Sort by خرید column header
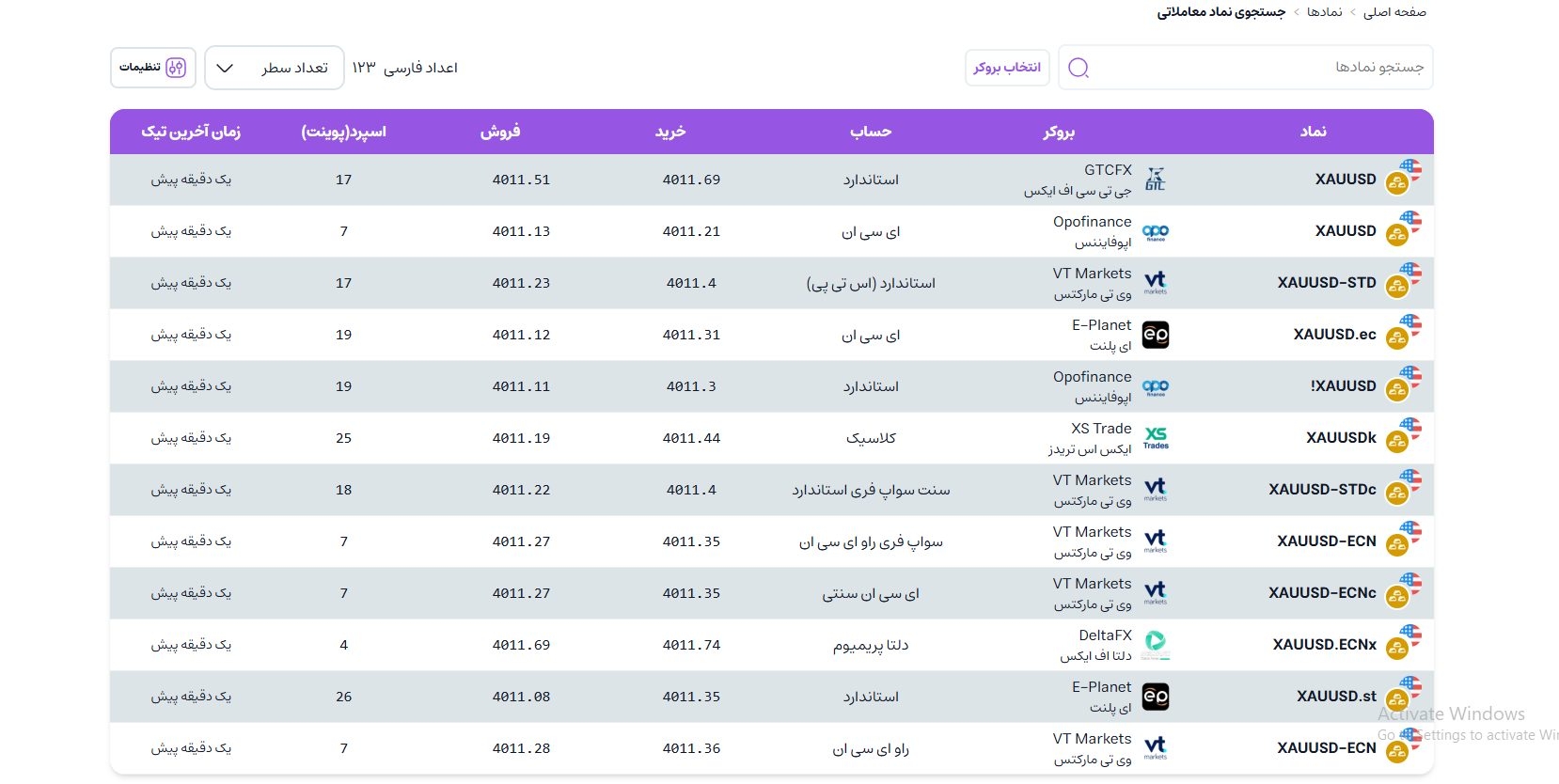 [x=670, y=132]
